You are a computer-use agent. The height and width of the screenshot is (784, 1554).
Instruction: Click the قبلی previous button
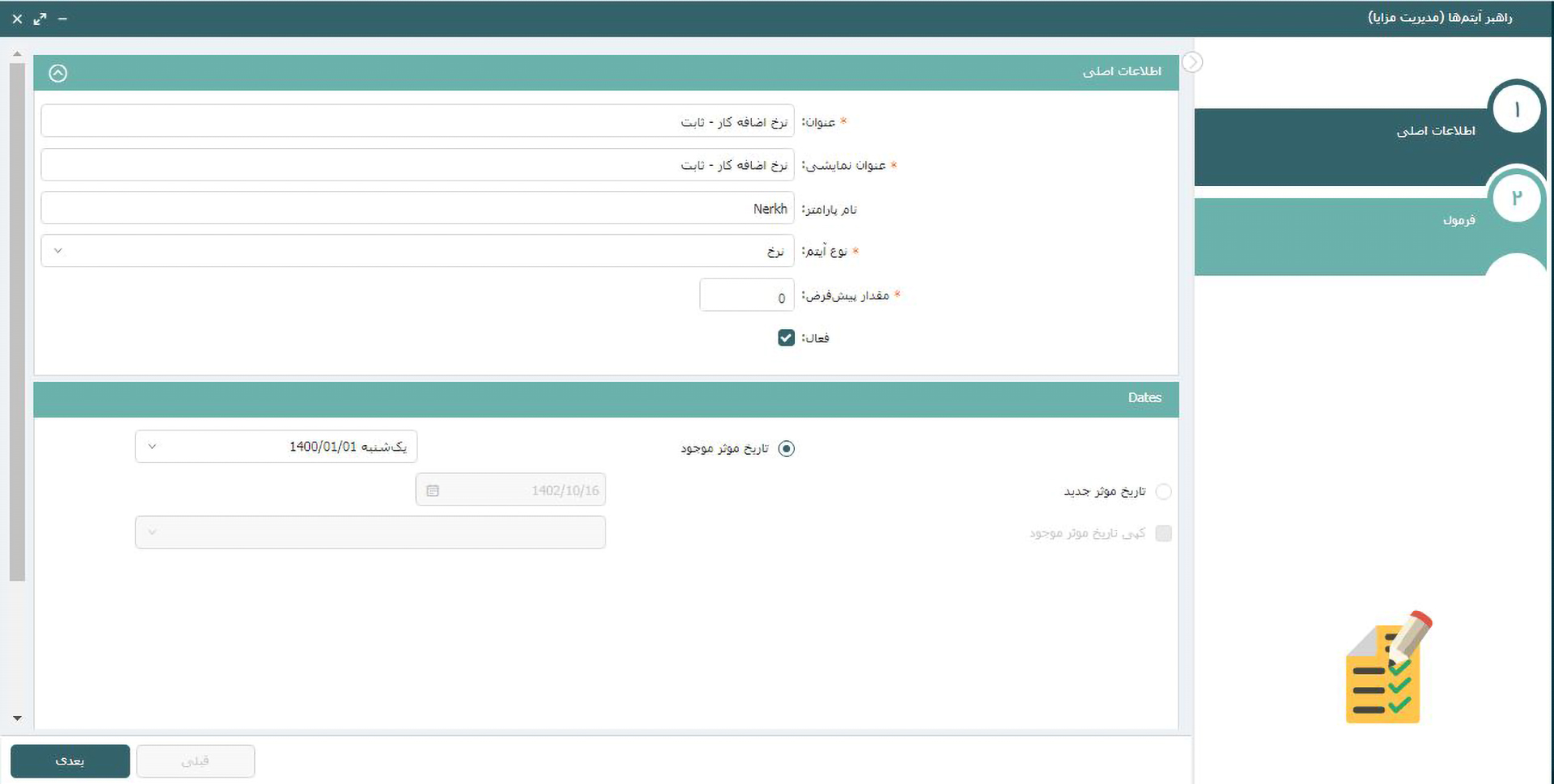pyautogui.click(x=195, y=761)
